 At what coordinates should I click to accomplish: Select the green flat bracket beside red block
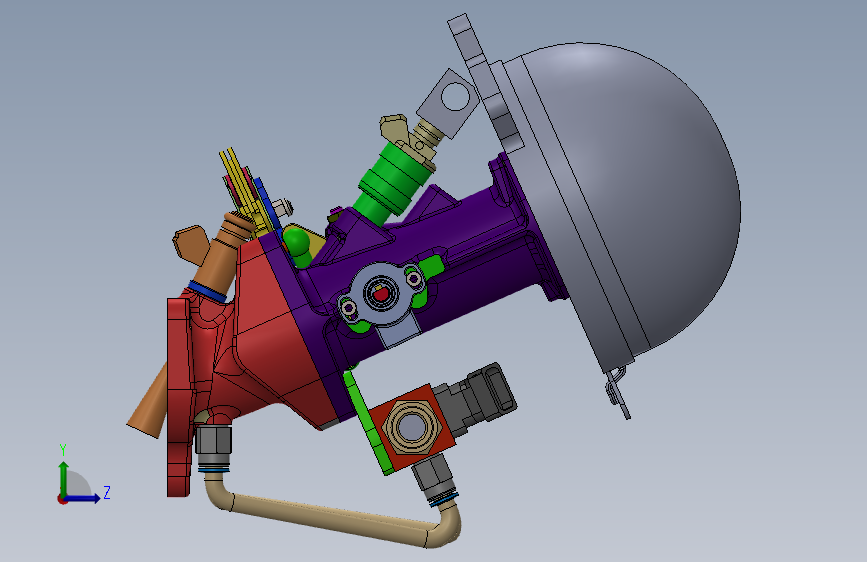click(x=367, y=423)
